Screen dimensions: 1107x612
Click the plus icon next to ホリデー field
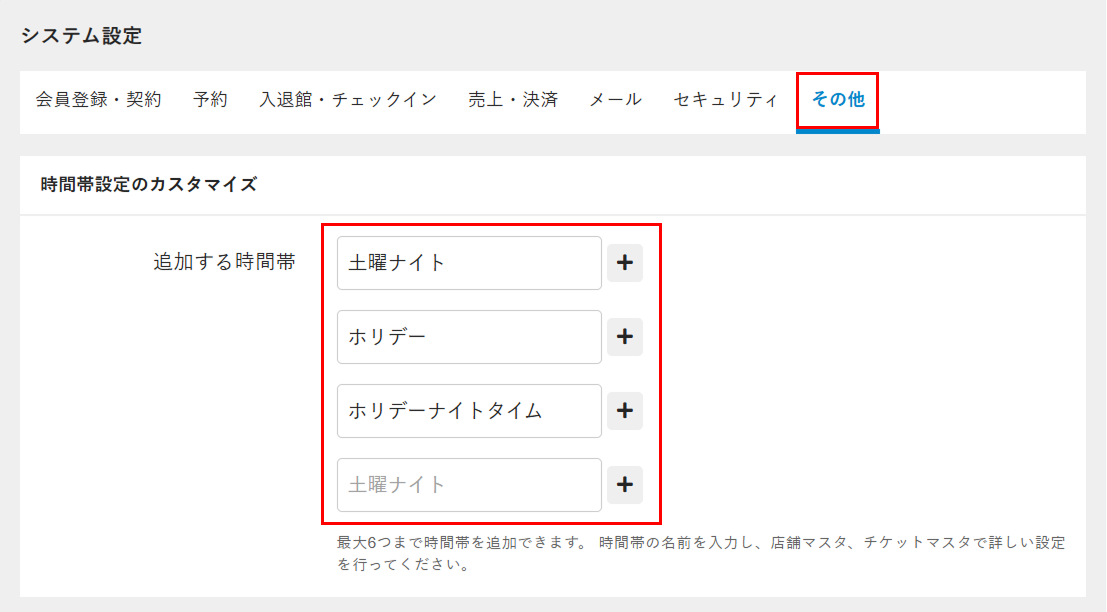(625, 337)
